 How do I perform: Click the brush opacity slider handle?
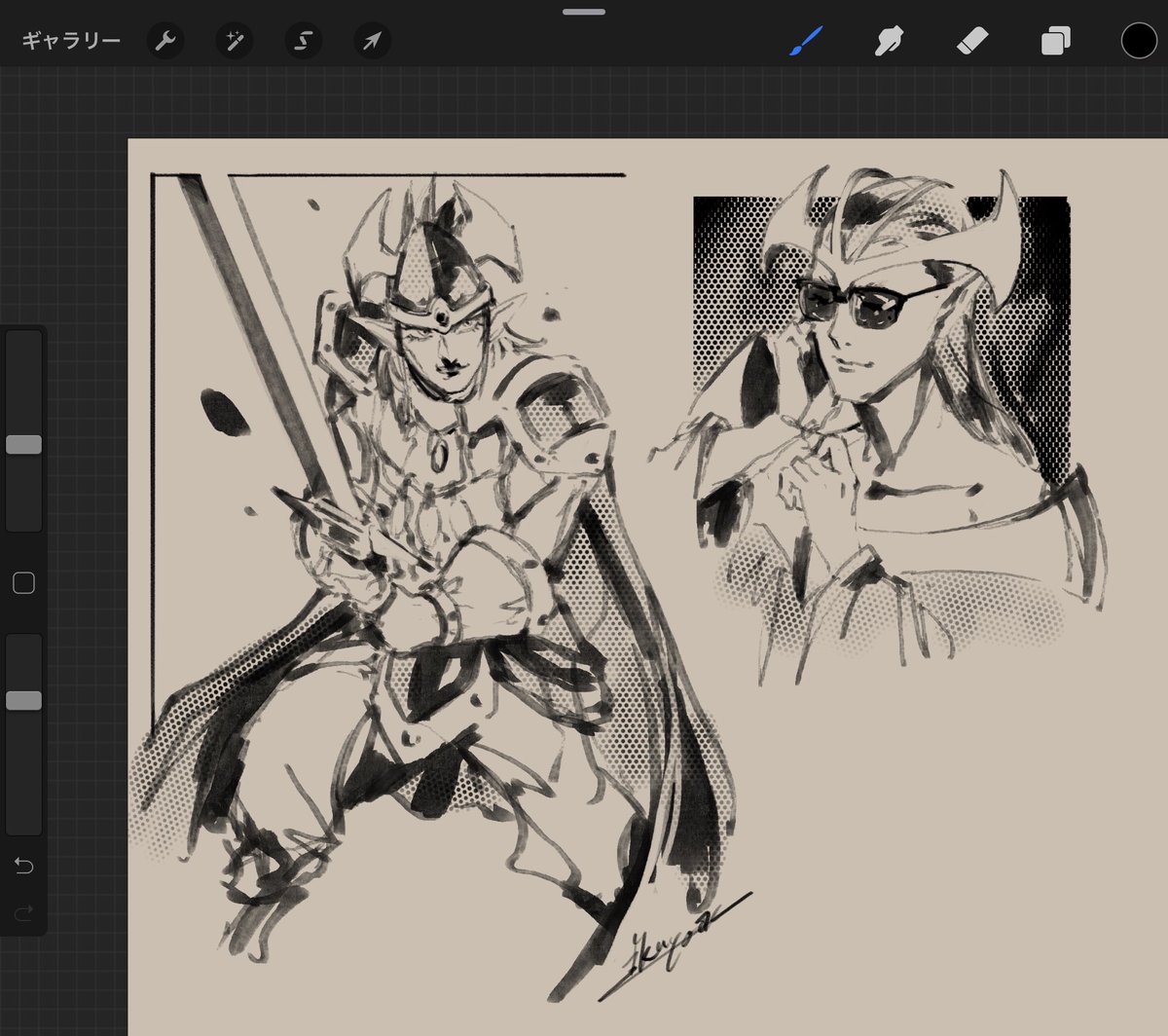coord(24,701)
